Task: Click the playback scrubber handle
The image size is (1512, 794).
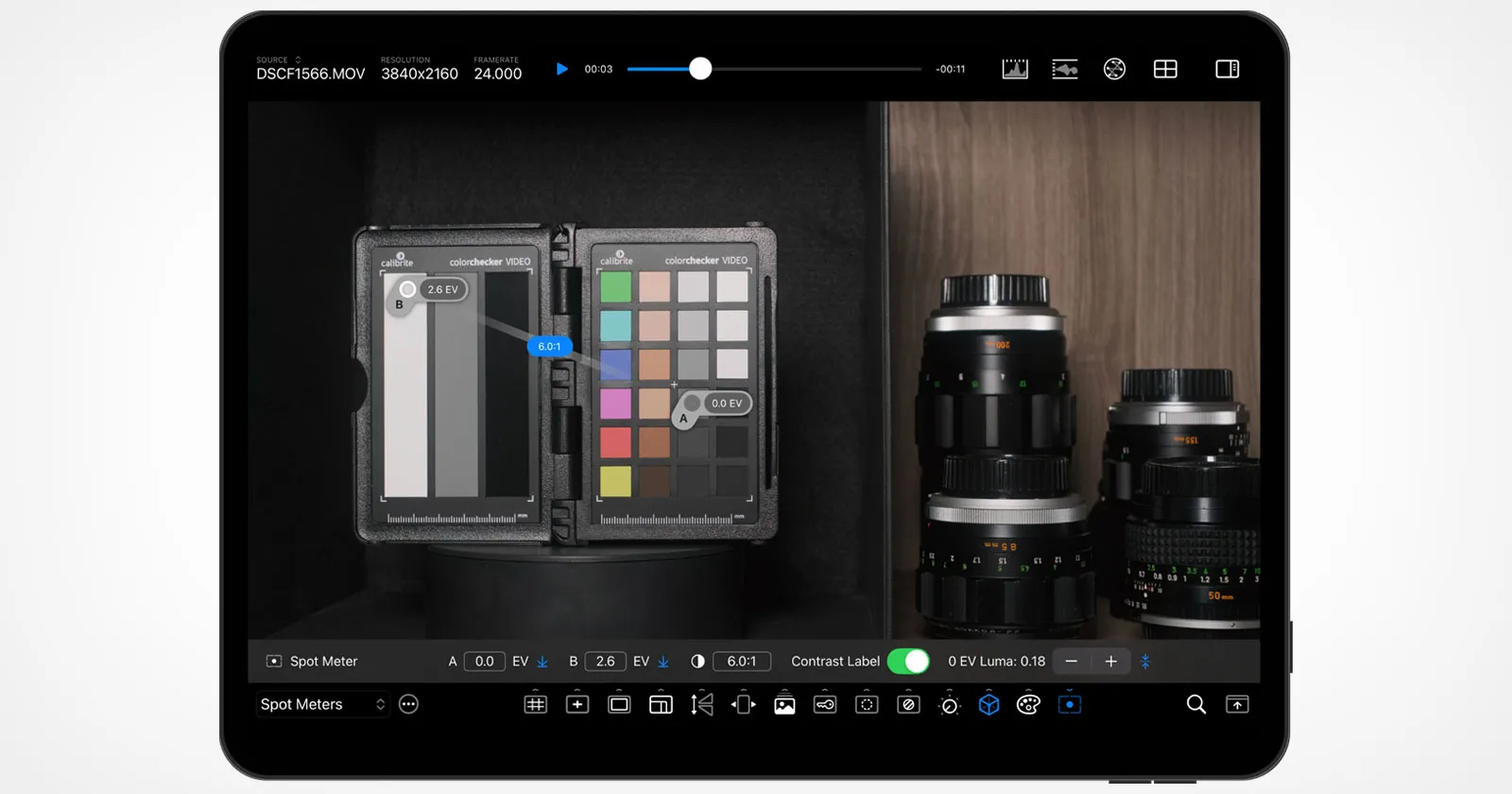Action: pyautogui.click(x=700, y=69)
